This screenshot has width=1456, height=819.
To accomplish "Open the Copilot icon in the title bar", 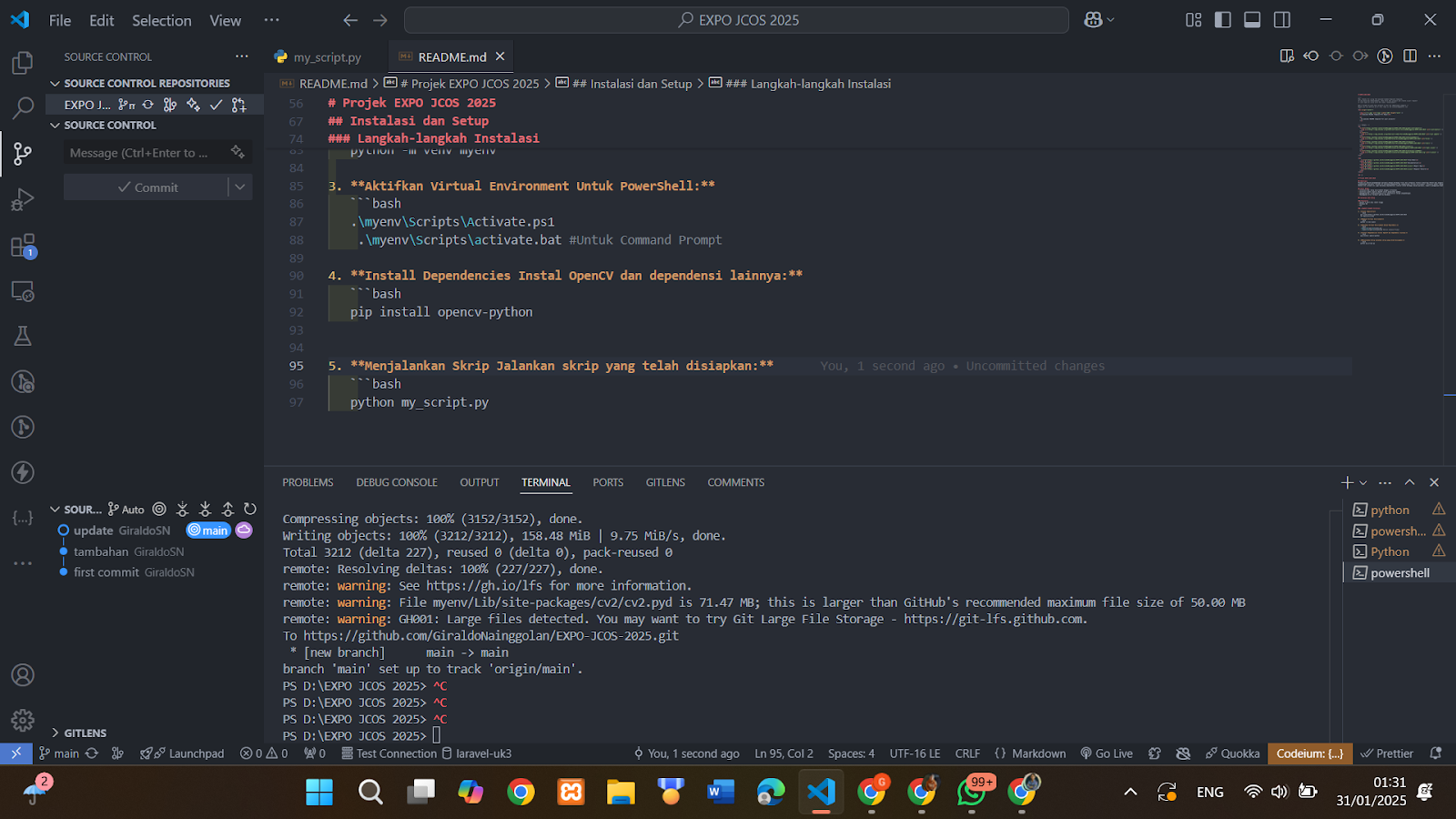I will pos(1093,20).
